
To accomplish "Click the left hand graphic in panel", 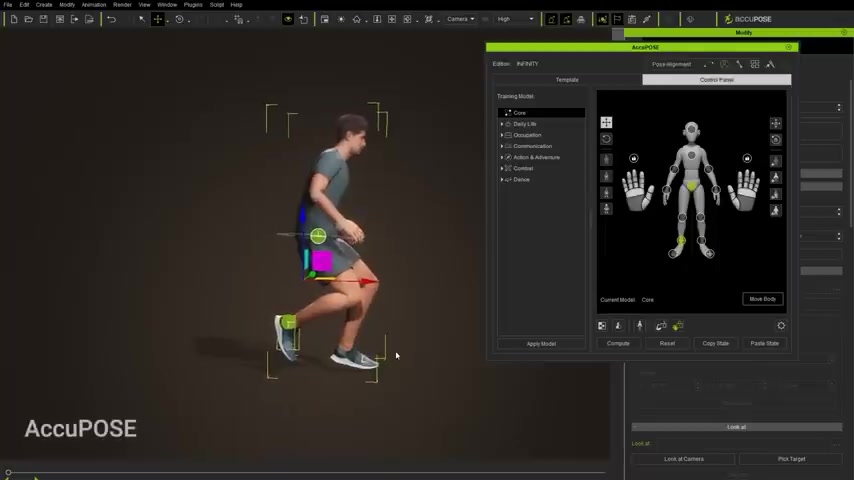I will point(638,190).
